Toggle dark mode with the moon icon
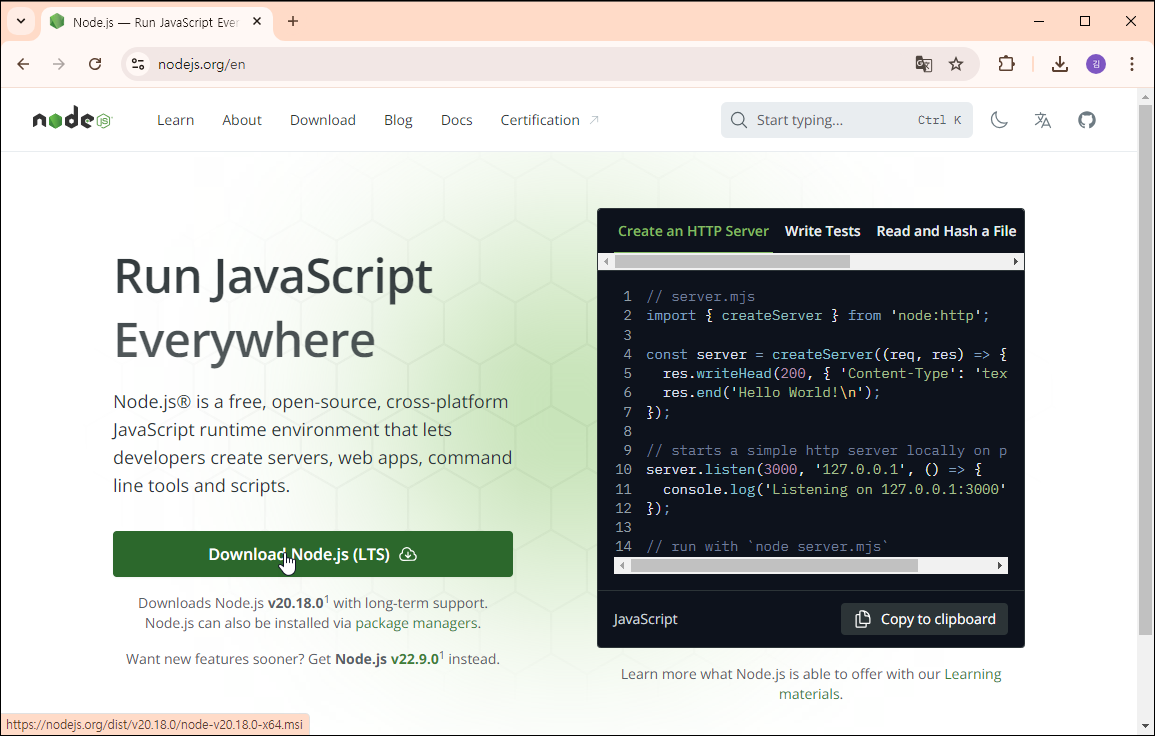The width and height of the screenshot is (1155, 736). pos(999,119)
